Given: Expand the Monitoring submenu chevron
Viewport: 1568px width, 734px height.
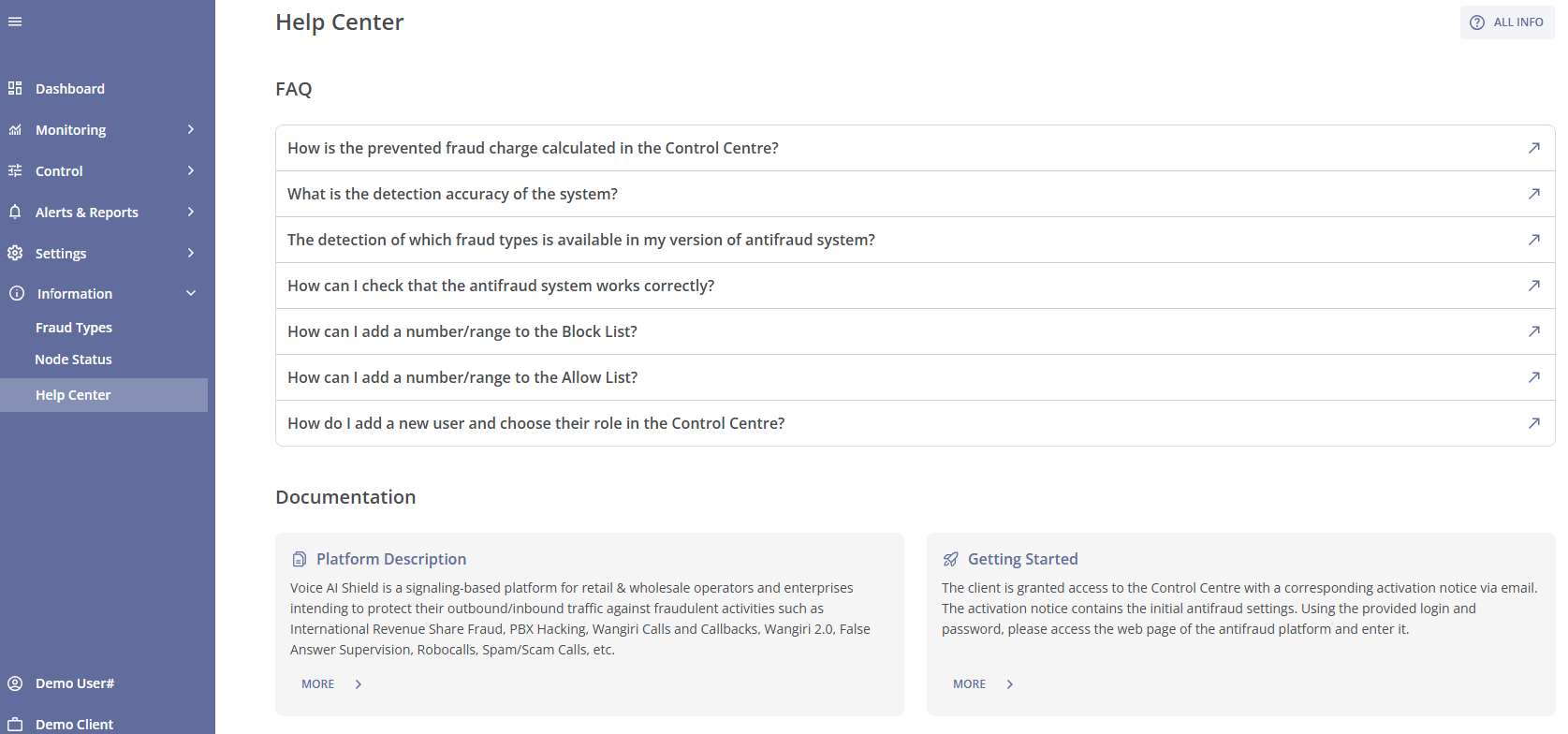Looking at the screenshot, I should 191,129.
